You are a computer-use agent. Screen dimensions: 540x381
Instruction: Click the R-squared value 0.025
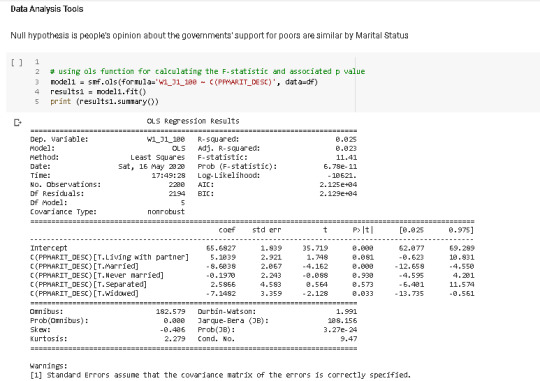click(346, 139)
